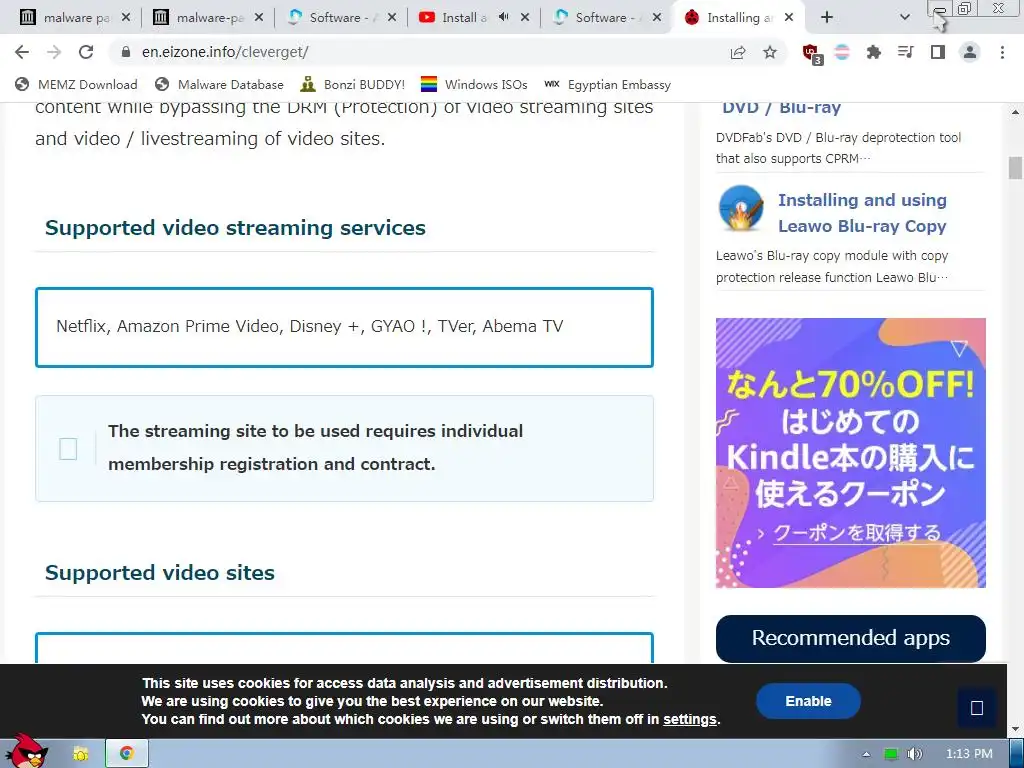Click the Kindle 70% OFF coupon ad
1024x768 pixels.
click(x=850, y=453)
